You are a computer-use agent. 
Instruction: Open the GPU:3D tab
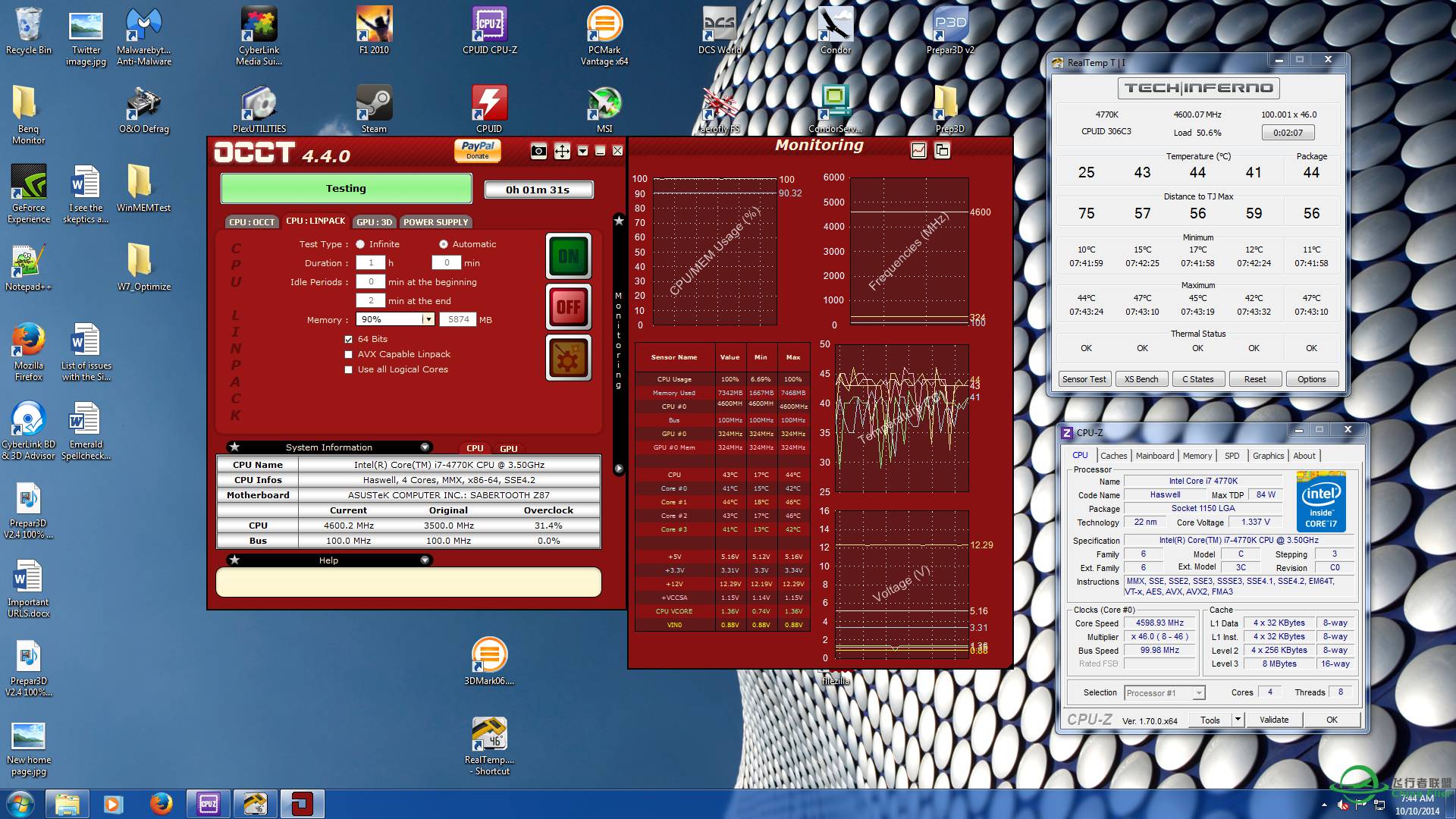point(374,222)
